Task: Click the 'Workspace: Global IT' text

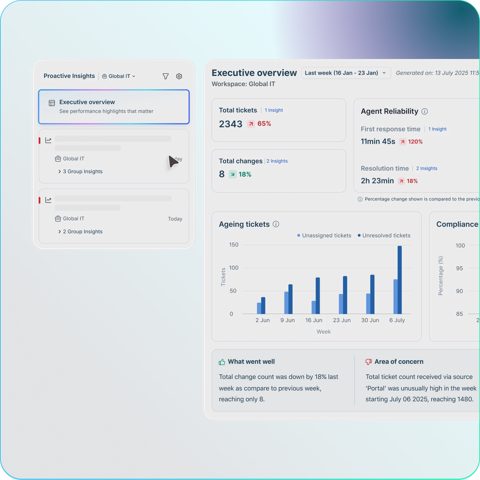Action: click(243, 84)
